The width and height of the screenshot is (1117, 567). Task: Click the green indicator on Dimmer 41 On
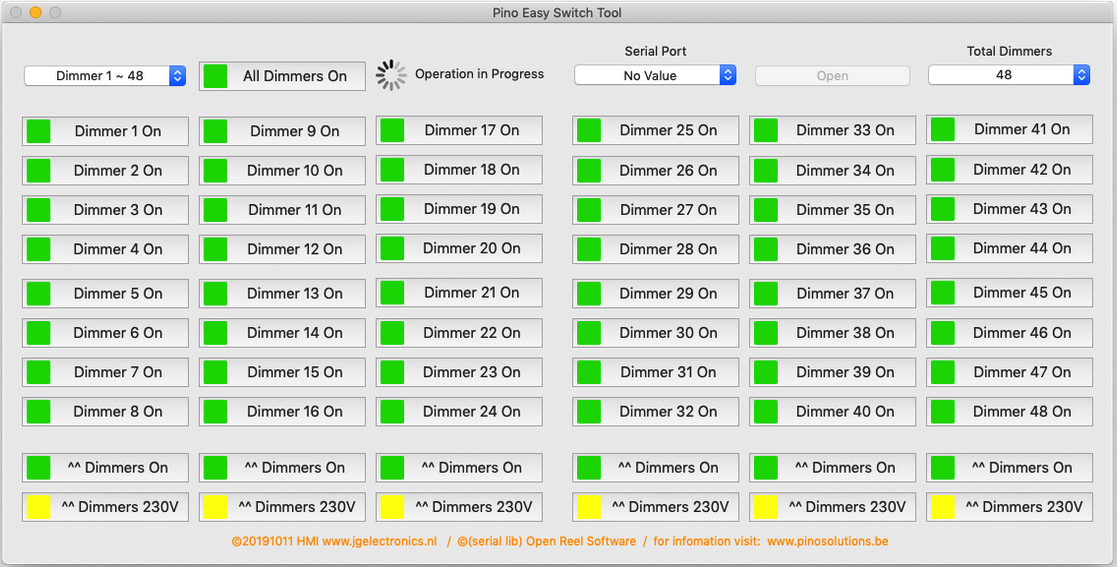click(x=942, y=130)
